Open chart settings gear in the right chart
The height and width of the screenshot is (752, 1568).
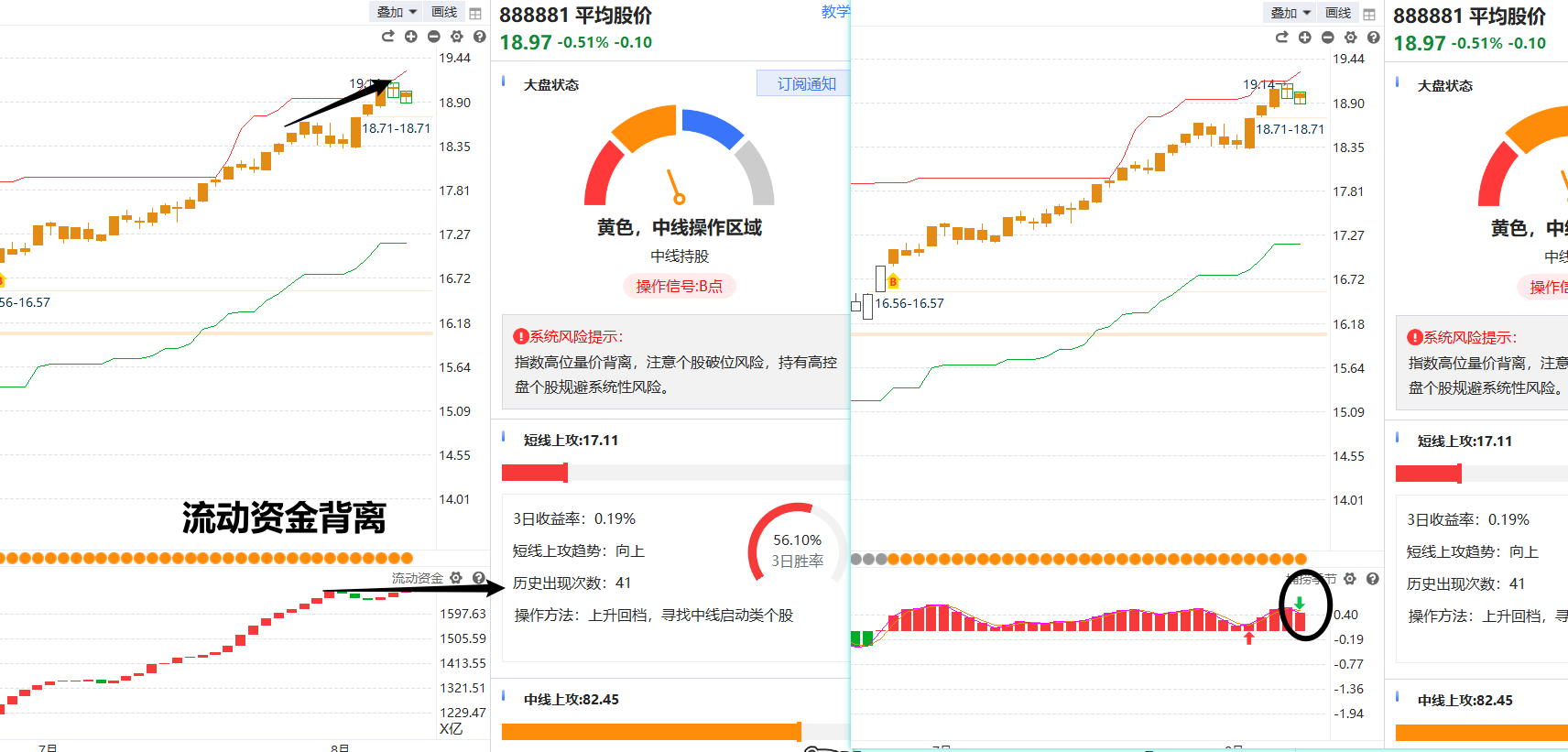[x=1350, y=38]
